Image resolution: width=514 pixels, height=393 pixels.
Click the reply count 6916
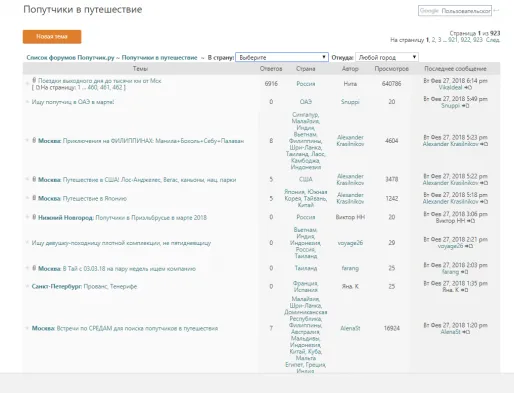click(271, 84)
